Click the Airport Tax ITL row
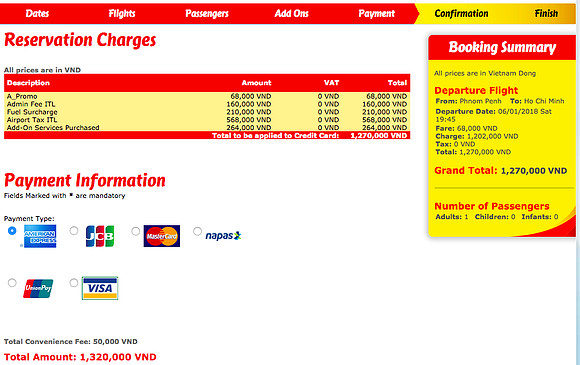The width and height of the screenshot is (580, 365). click(x=207, y=119)
